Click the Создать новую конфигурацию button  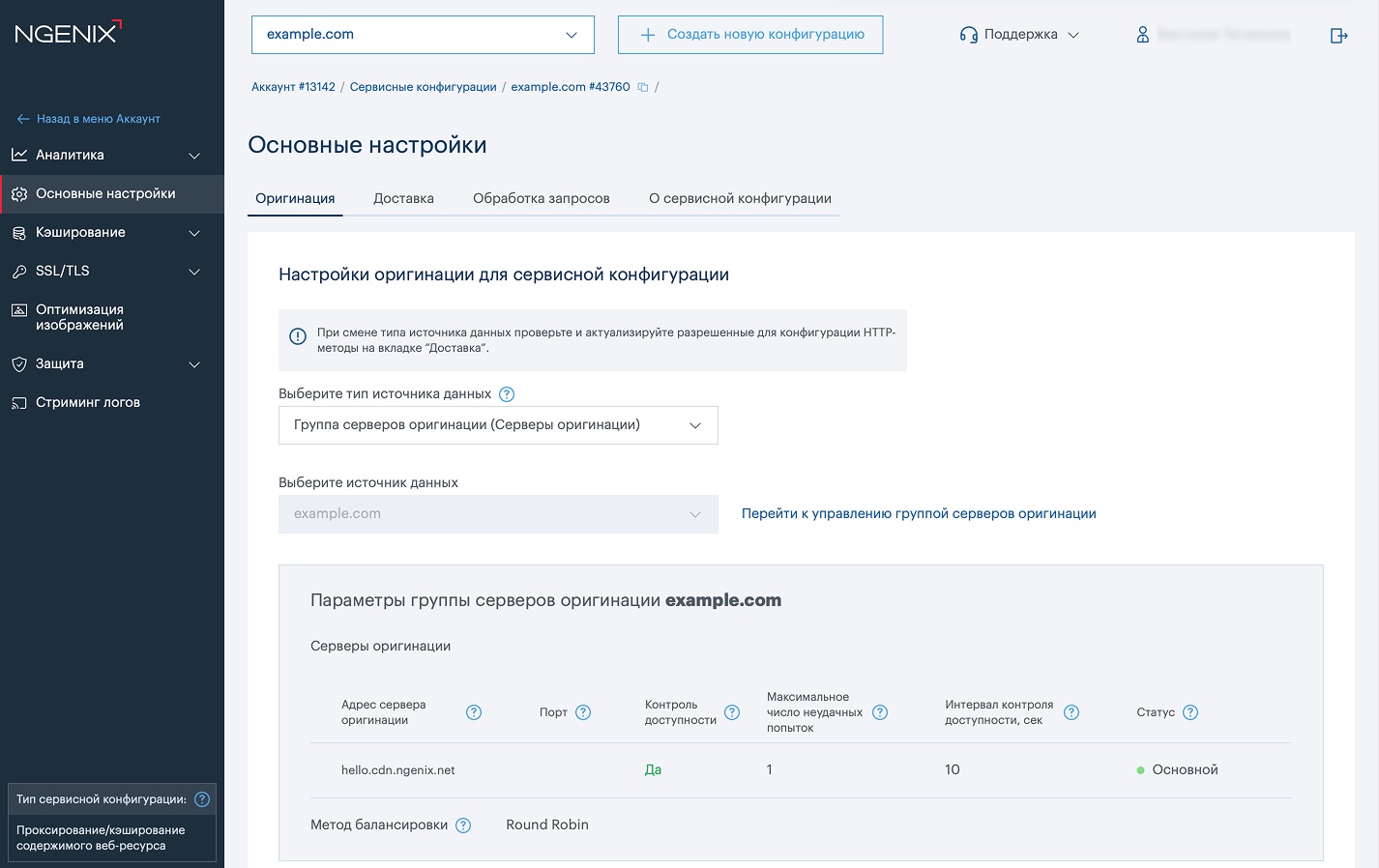coord(750,35)
